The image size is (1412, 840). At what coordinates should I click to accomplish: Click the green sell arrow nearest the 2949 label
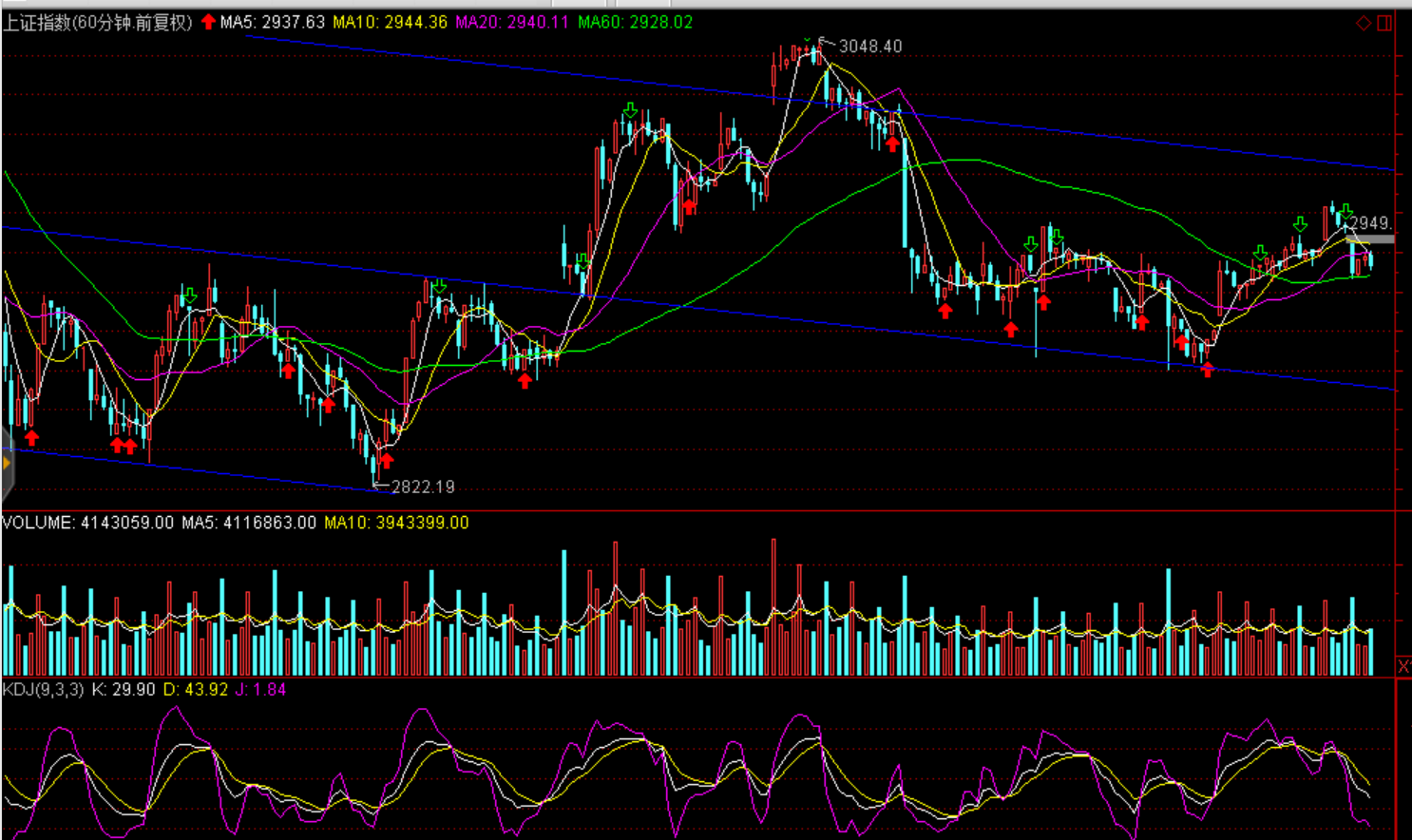pyautogui.click(x=1345, y=211)
